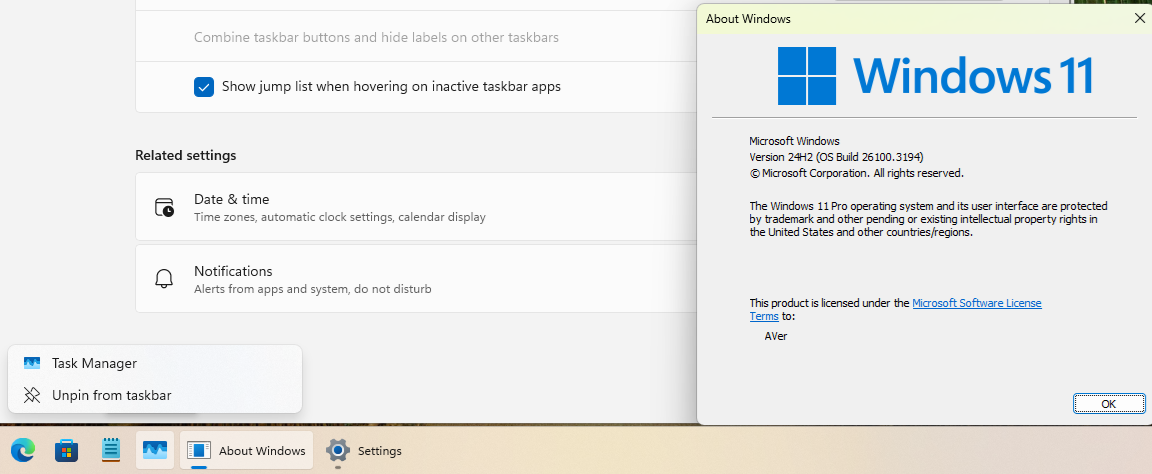The width and height of the screenshot is (1152, 474).
Task: Click the Date & time clock calendar icon
Action: pyautogui.click(x=165, y=207)
